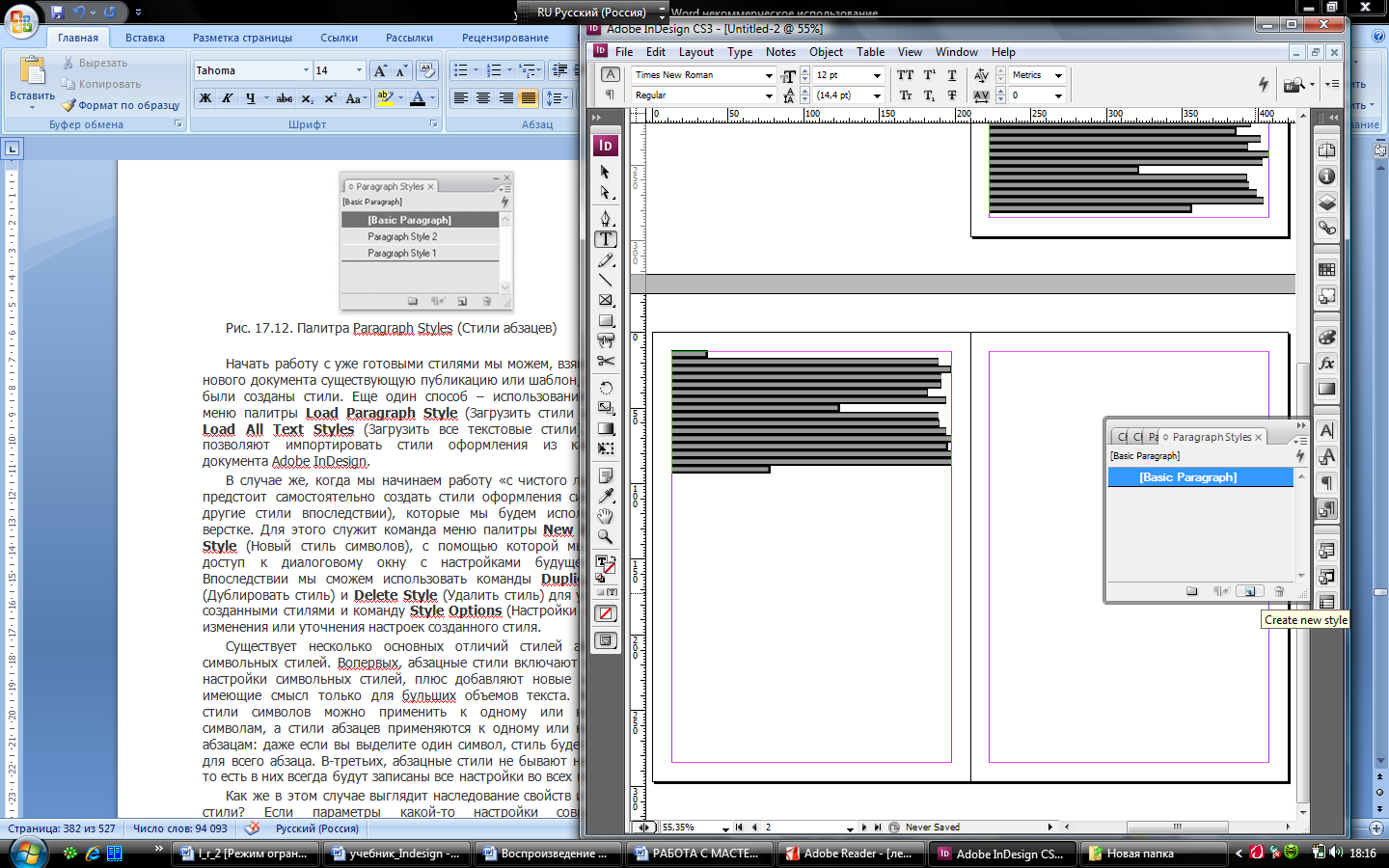Open the 12 pt font size dropdown

877,75
